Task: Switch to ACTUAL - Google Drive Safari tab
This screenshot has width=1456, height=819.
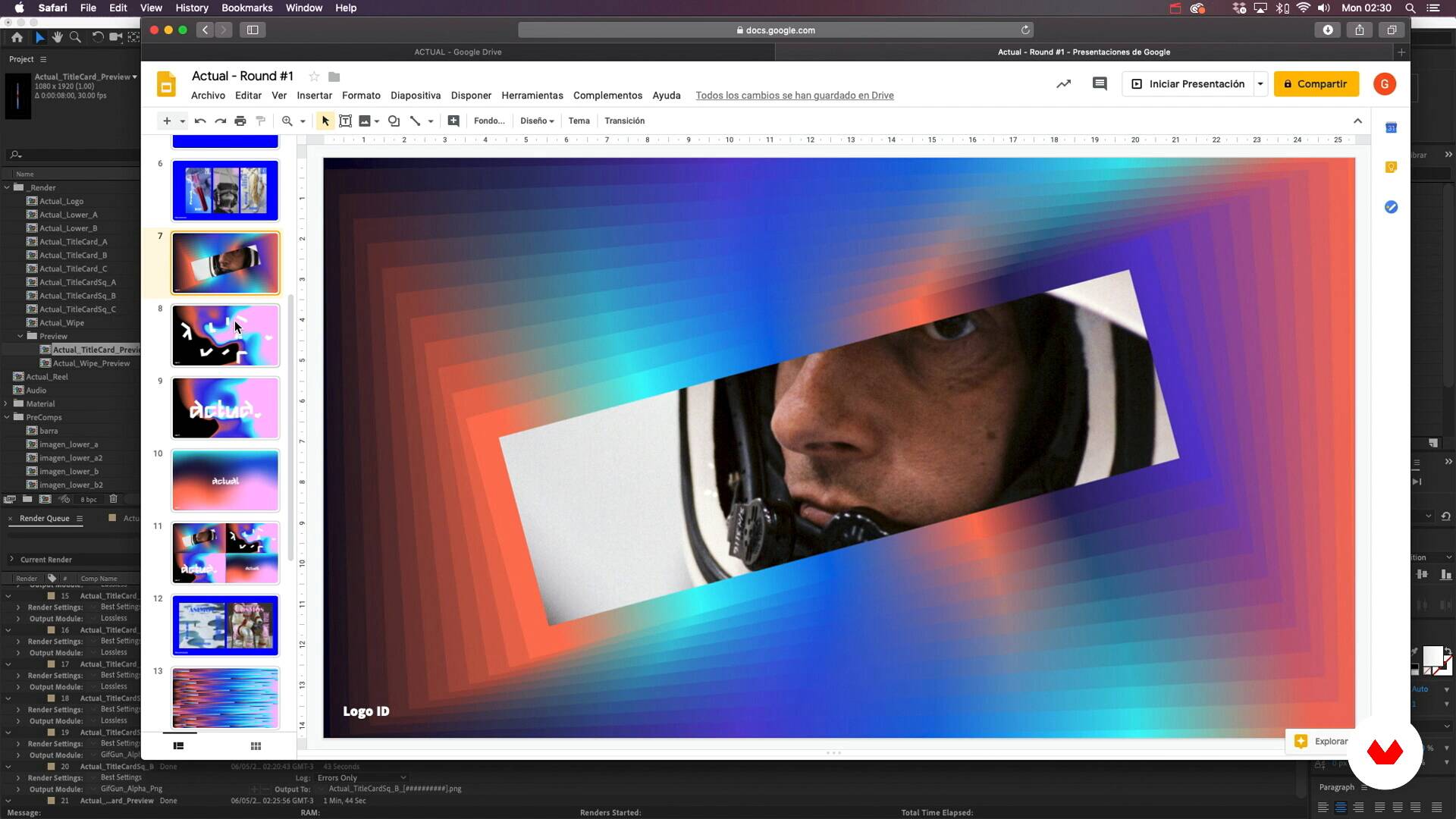Action: pos(458,52)
